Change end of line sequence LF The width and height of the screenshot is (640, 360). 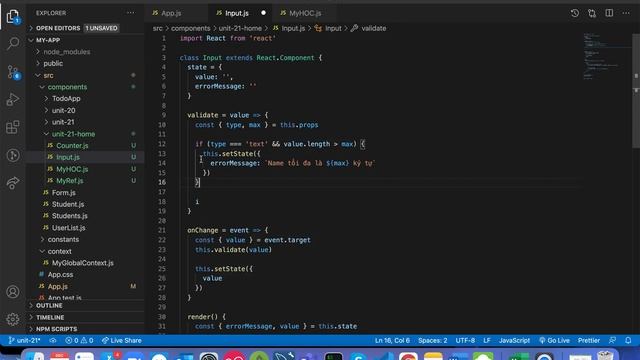pyautogui.click(x=487, y=340)
